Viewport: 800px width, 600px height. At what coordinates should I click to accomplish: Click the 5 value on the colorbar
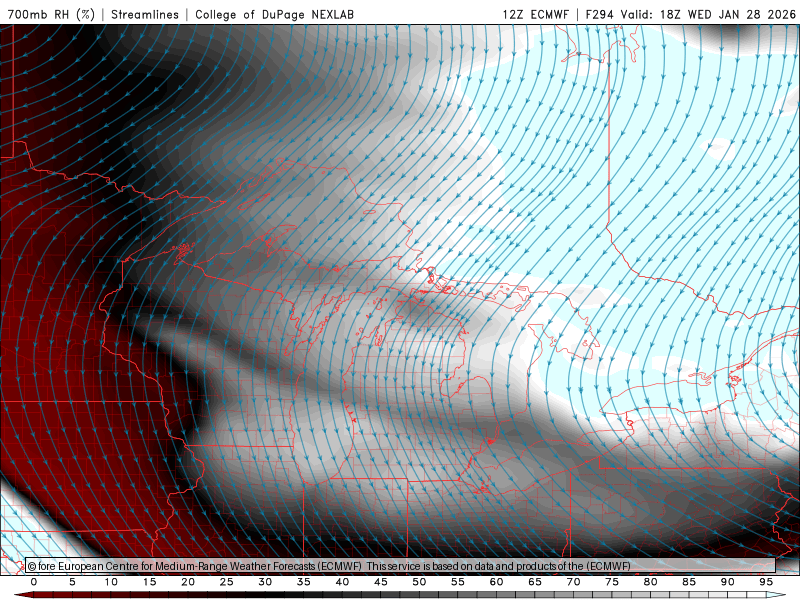pyautogui.click(x=72, y=582)
